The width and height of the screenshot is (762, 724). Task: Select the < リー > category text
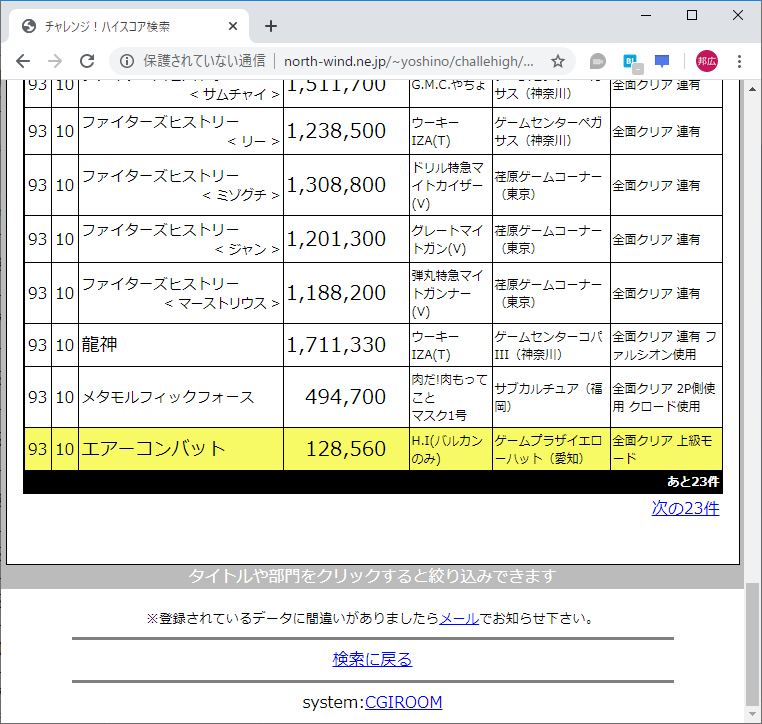pos(253,141)
